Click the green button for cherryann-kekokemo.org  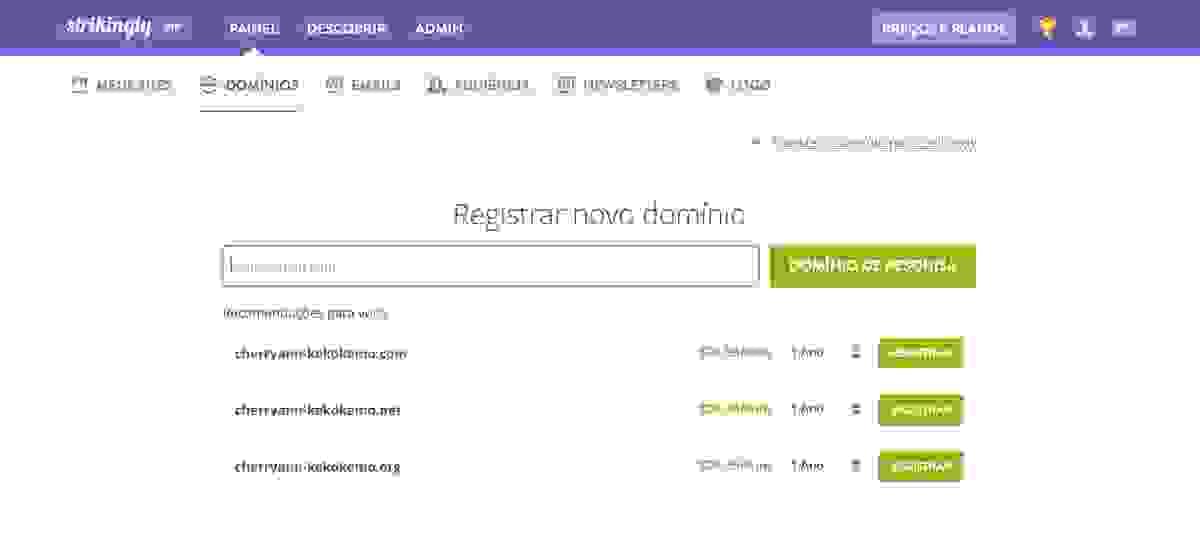[x=920, y=466]
